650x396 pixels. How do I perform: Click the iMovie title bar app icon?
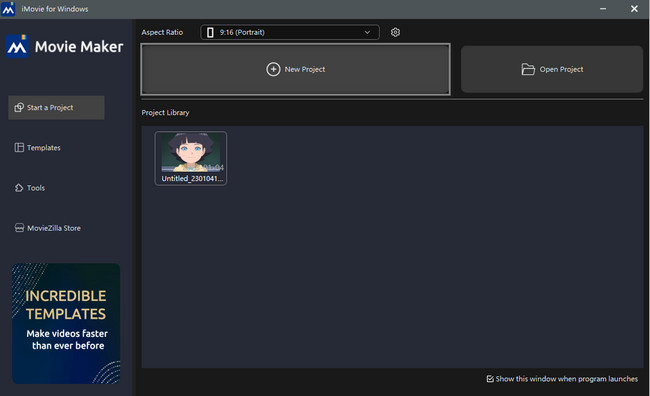(8, 9)
